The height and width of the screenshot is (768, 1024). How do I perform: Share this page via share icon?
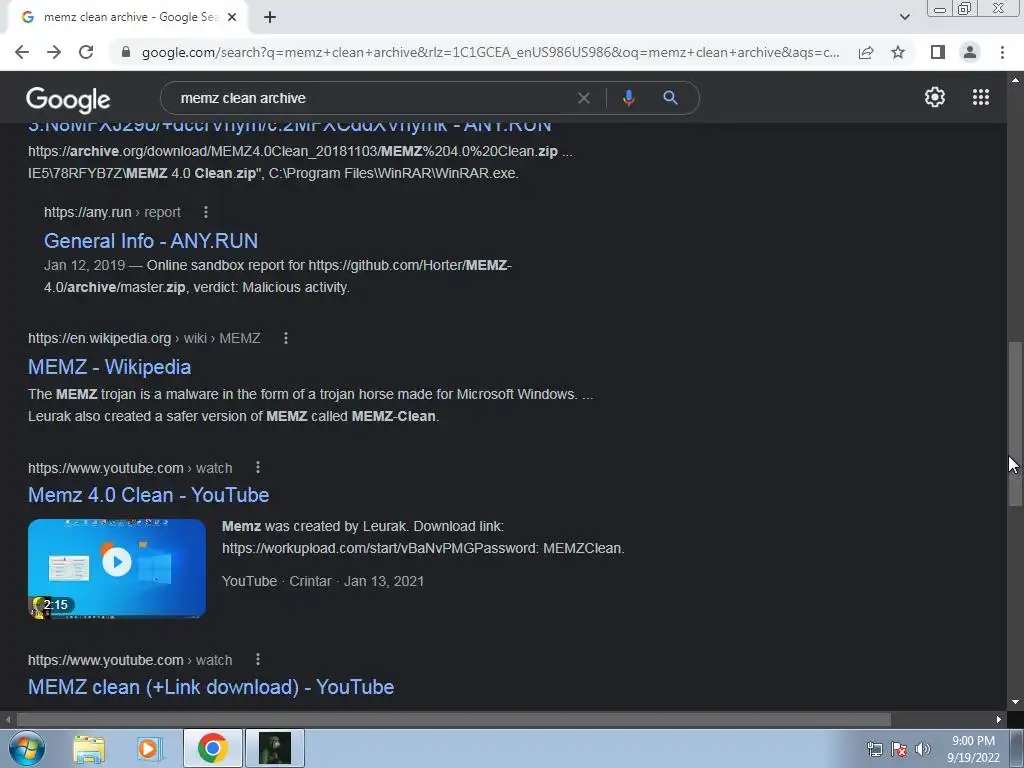[x=866, y=52]
